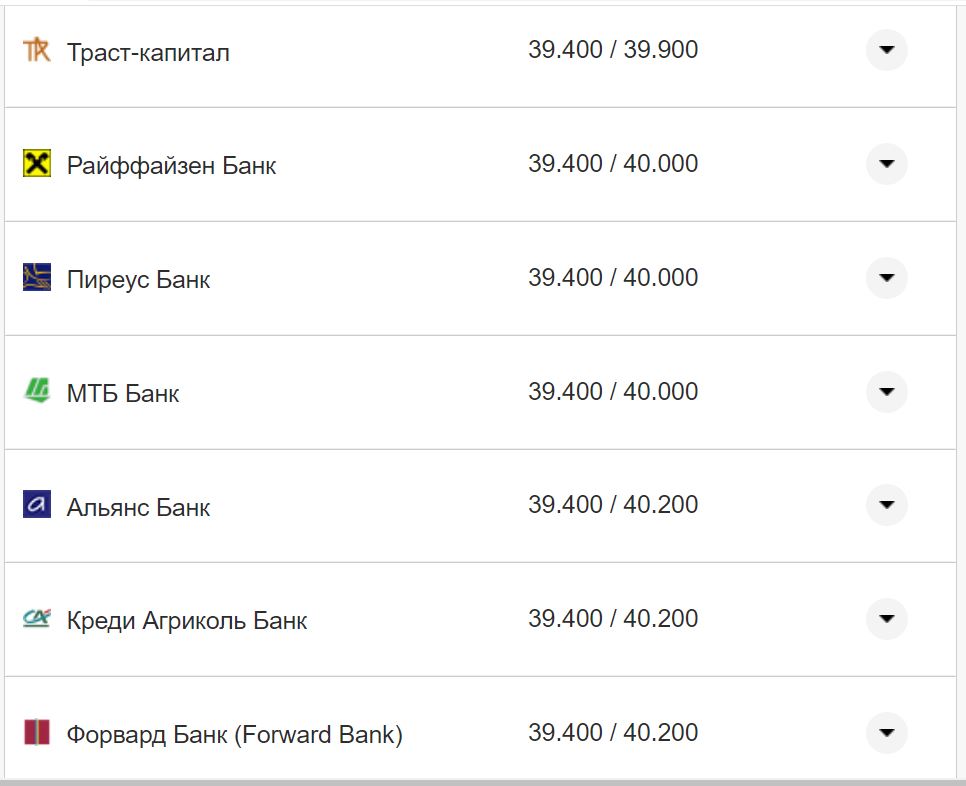Select the Пиреус Банк name text
This screenshot has width=966, height=786.
(x=138, y=279)
